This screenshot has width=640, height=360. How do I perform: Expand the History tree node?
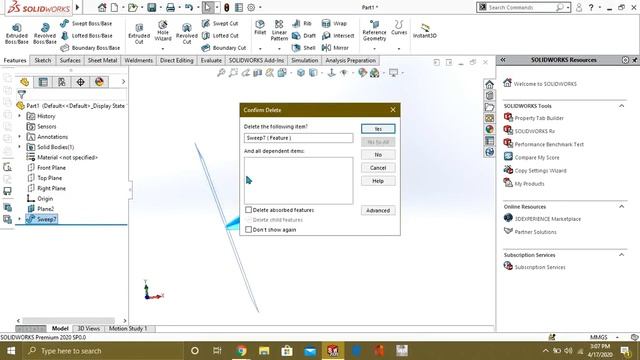(x=20, y=116)
